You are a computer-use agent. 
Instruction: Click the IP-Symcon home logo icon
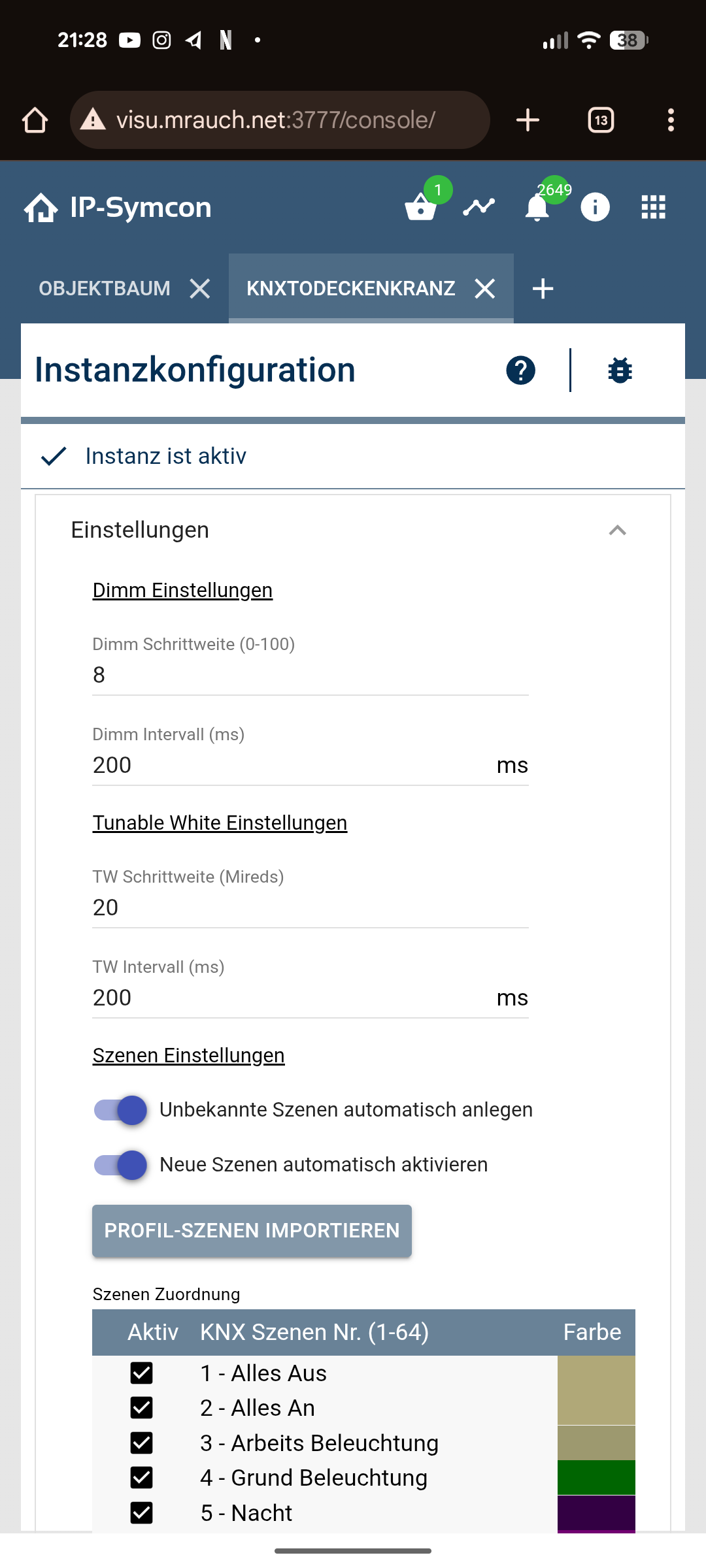(x=41, y=208)
